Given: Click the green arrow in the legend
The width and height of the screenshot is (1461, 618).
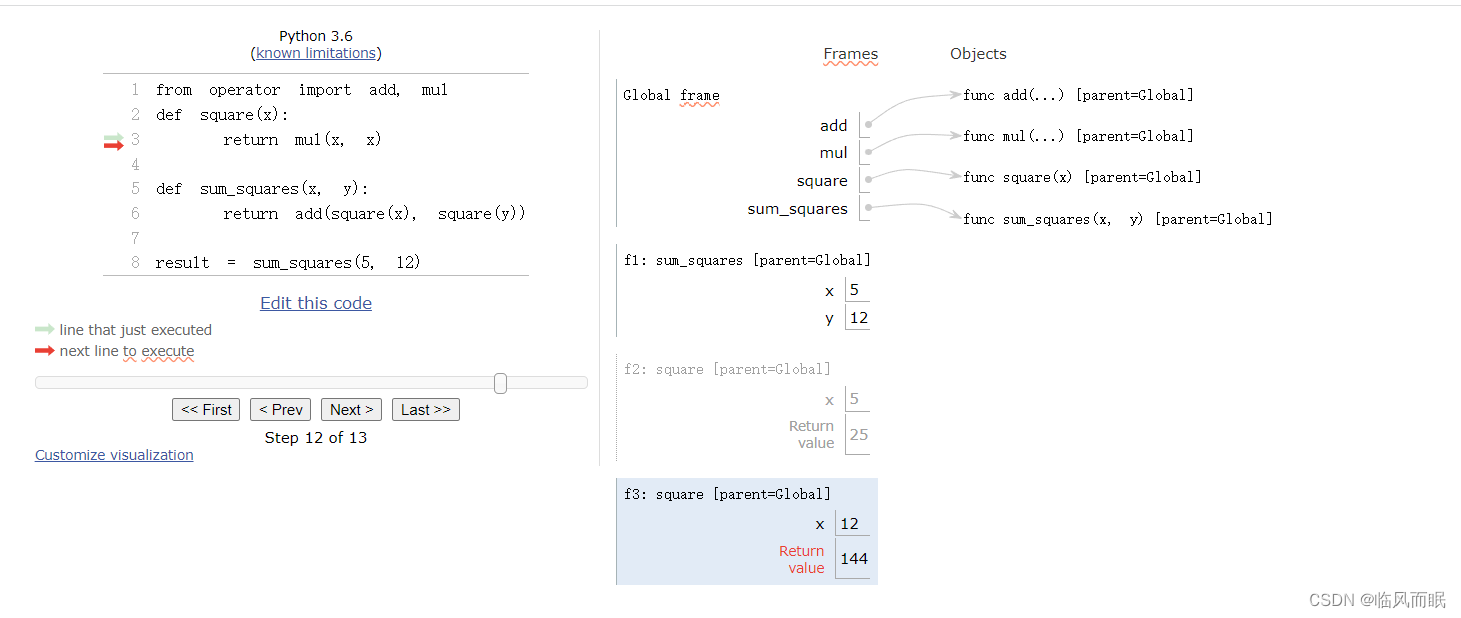Looking at the screenshot, I should (x=44, y=329).
